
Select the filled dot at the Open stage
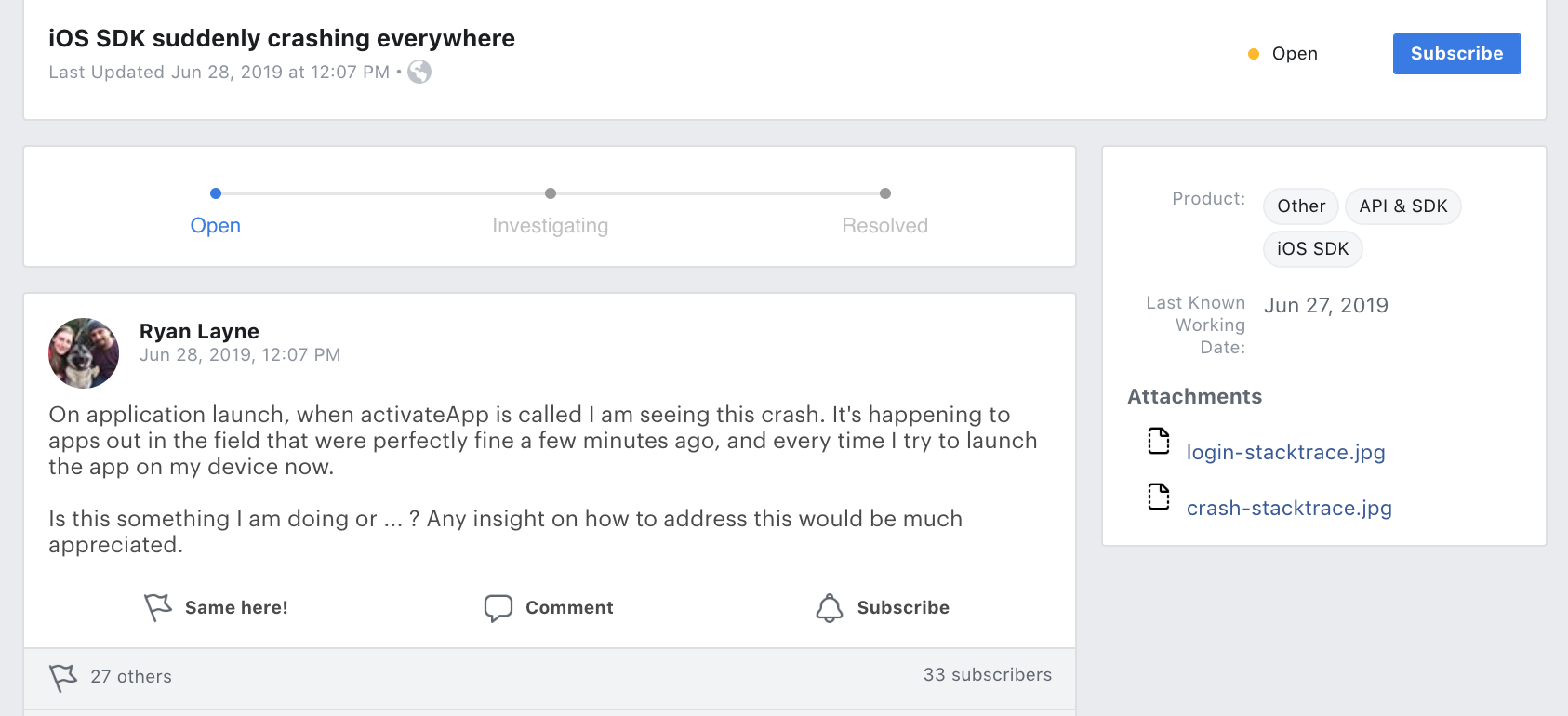coord(216,193)
